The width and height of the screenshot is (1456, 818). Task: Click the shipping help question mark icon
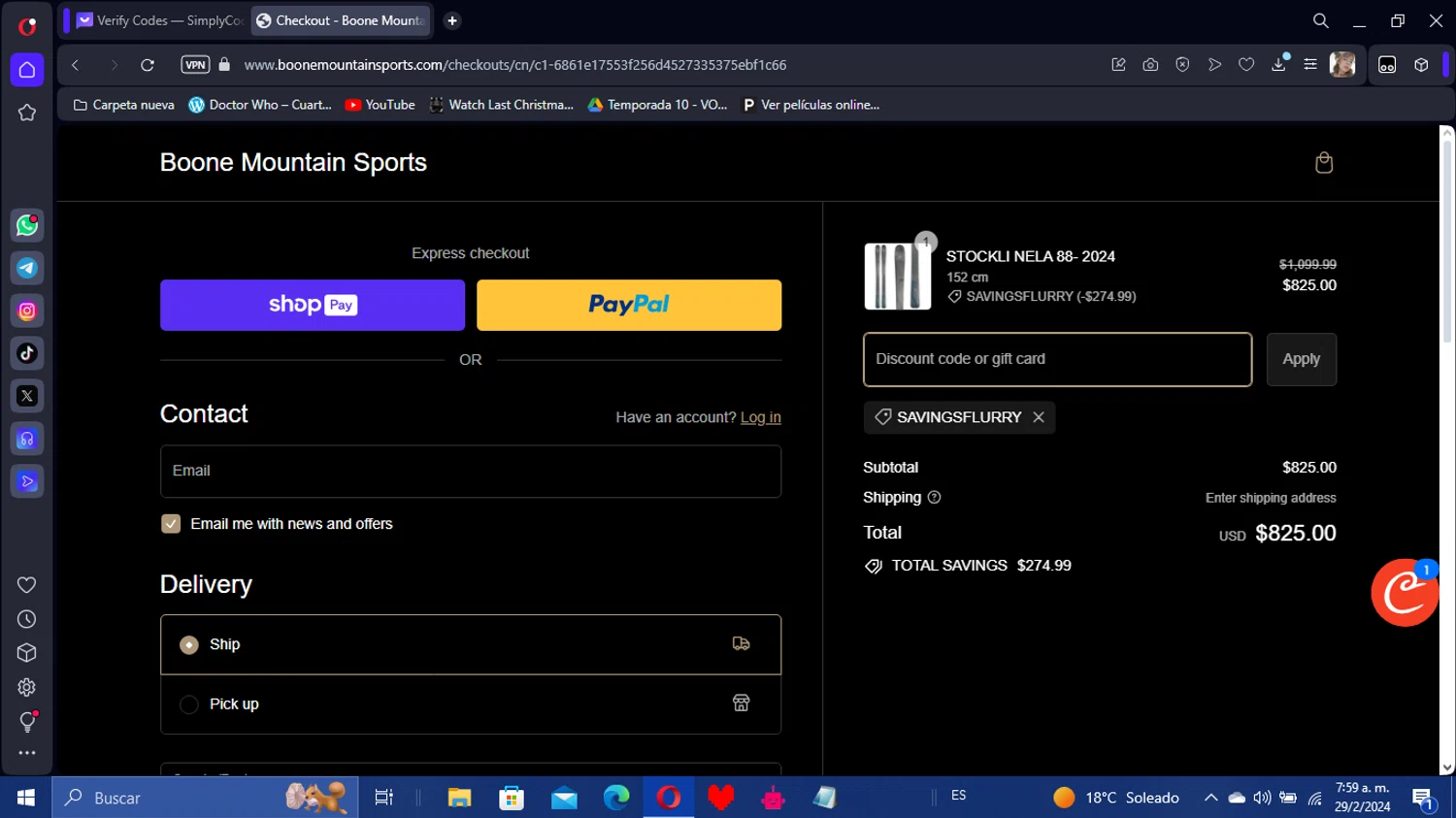[x=934, y=497]
